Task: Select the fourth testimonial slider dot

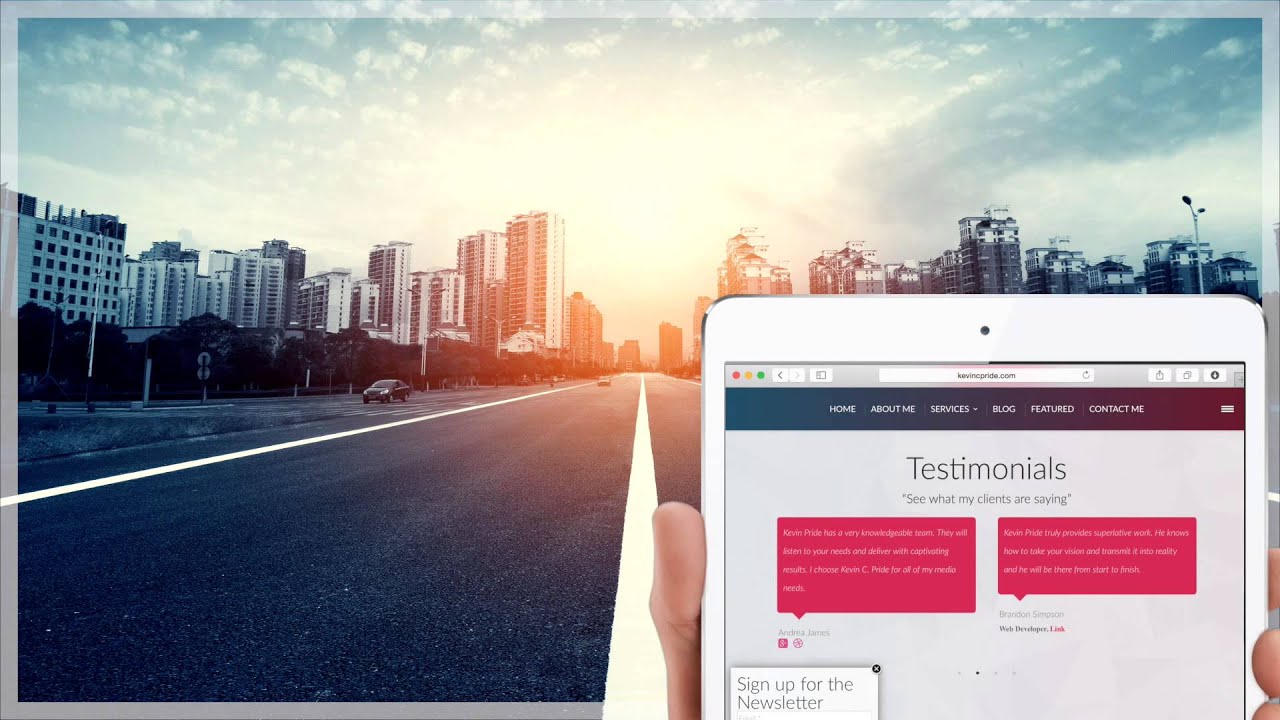Action: [1013, 673]
